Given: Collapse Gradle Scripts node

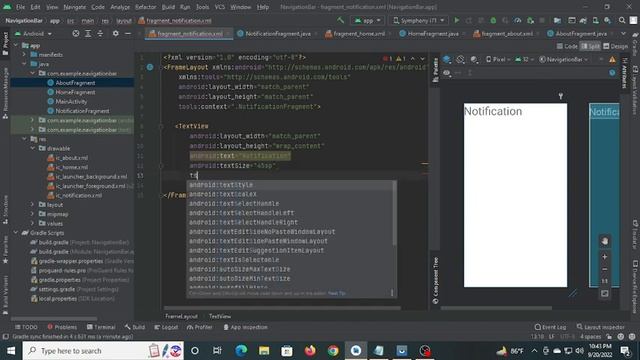Looking at the screenshot, I should [x=16, y=233].
